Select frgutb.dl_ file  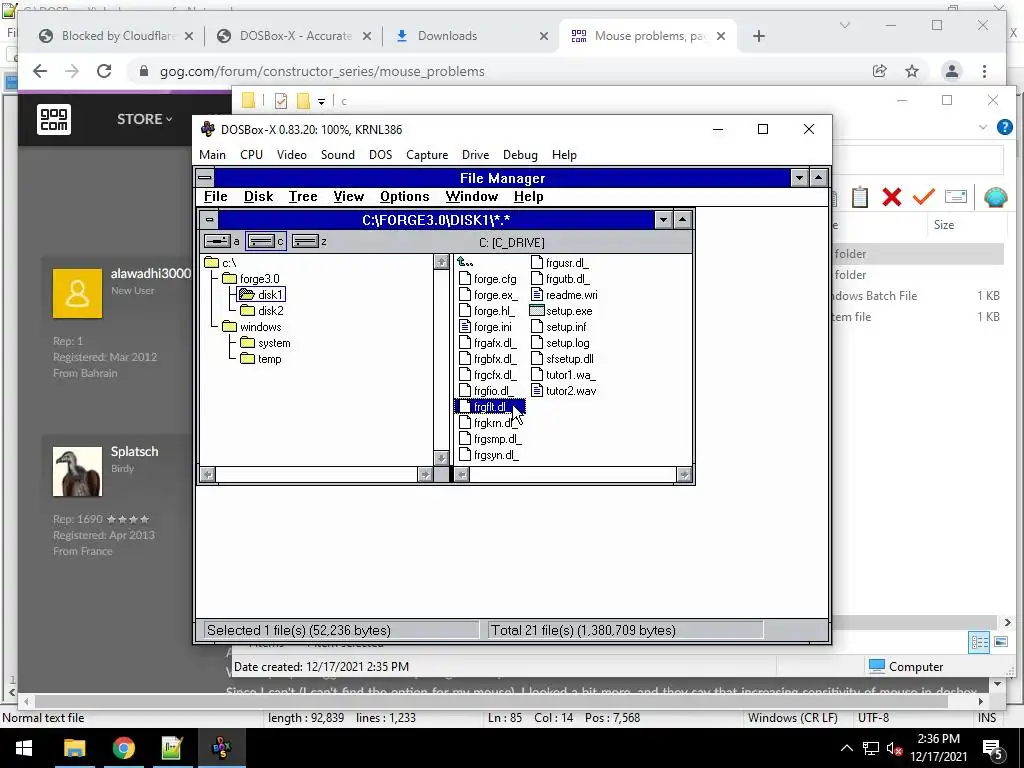pos(560,279)
